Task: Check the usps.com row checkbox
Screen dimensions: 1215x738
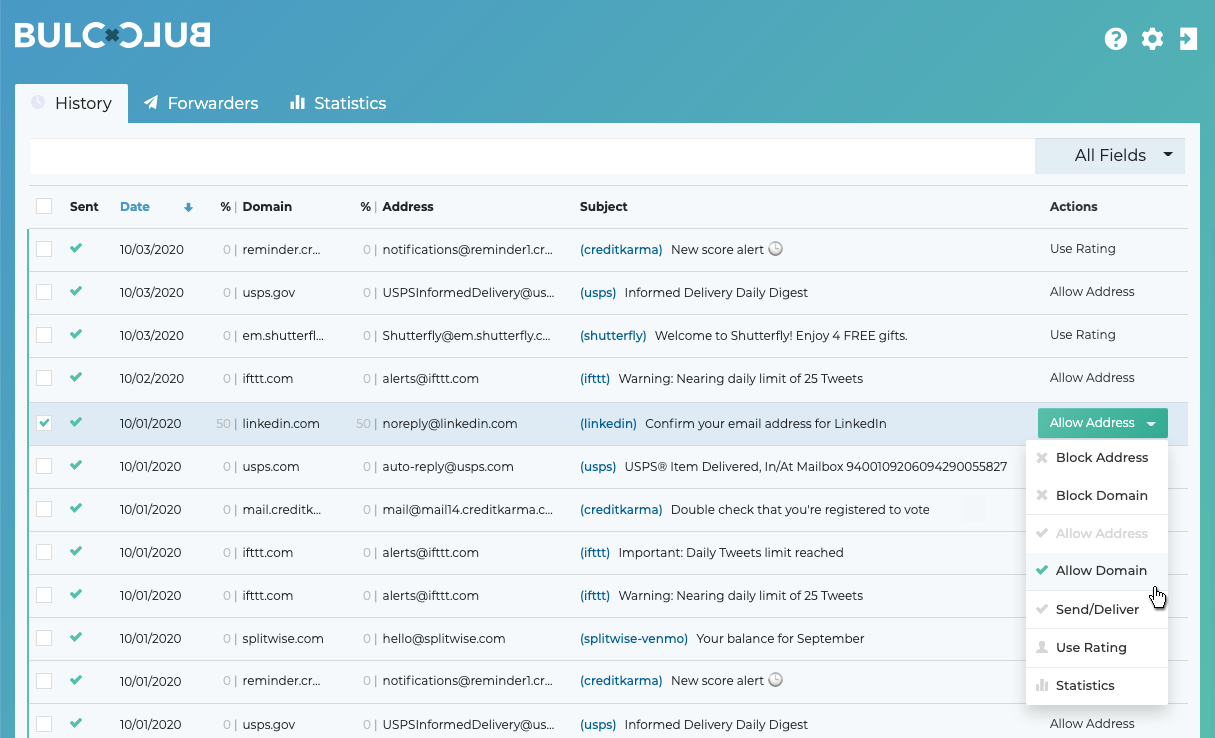Action: pyautogui.click(x=44, y=466)
